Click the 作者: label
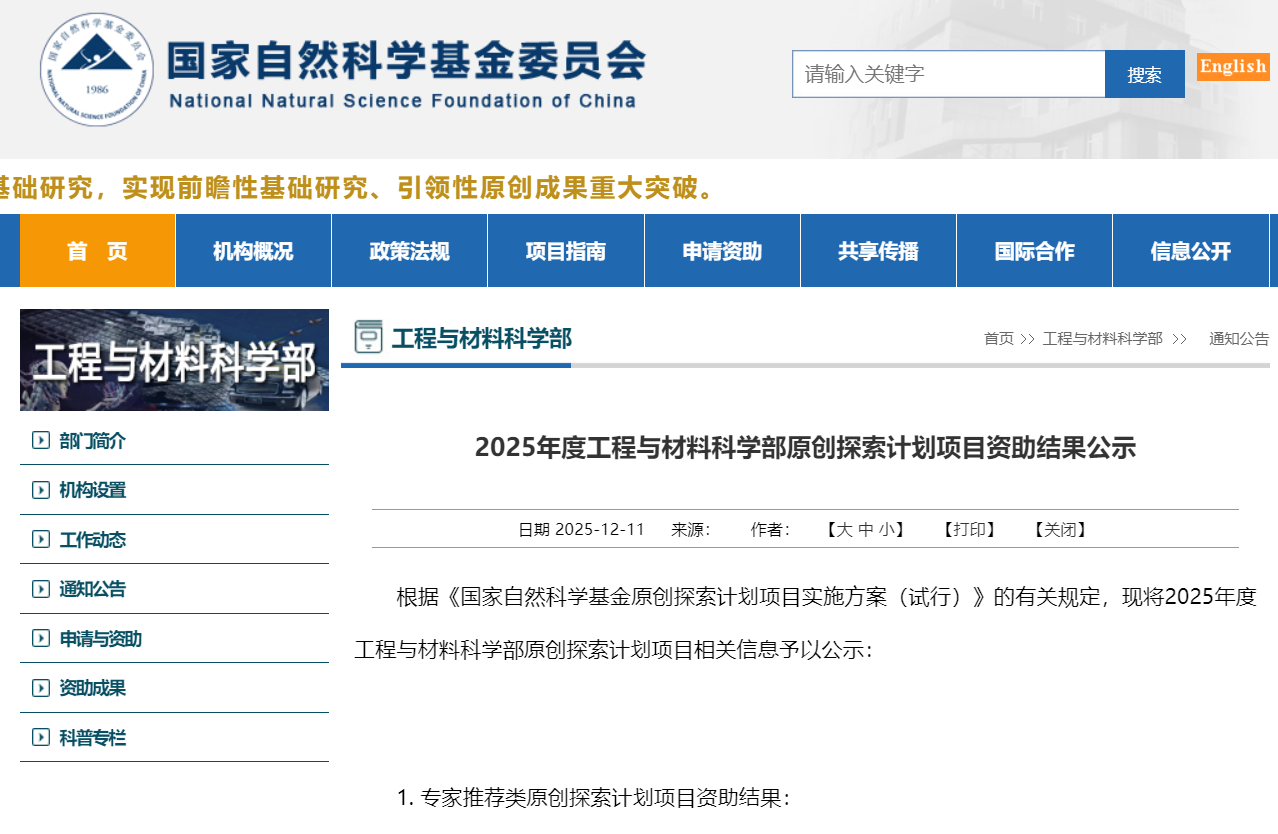This screenshot has width=1278, height=834. [x=771, y=529]
